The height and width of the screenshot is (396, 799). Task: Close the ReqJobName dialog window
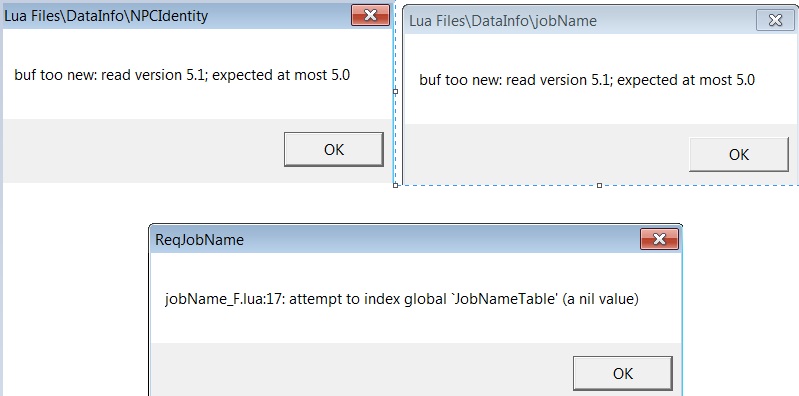click(x=659, y=239)
